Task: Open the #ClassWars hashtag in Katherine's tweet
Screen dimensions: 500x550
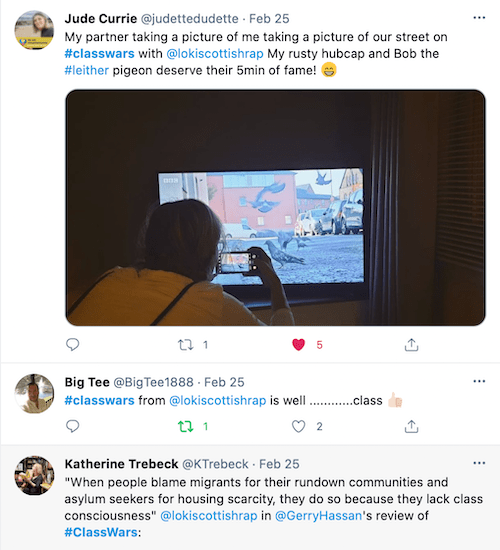Action: pos(101,532)
